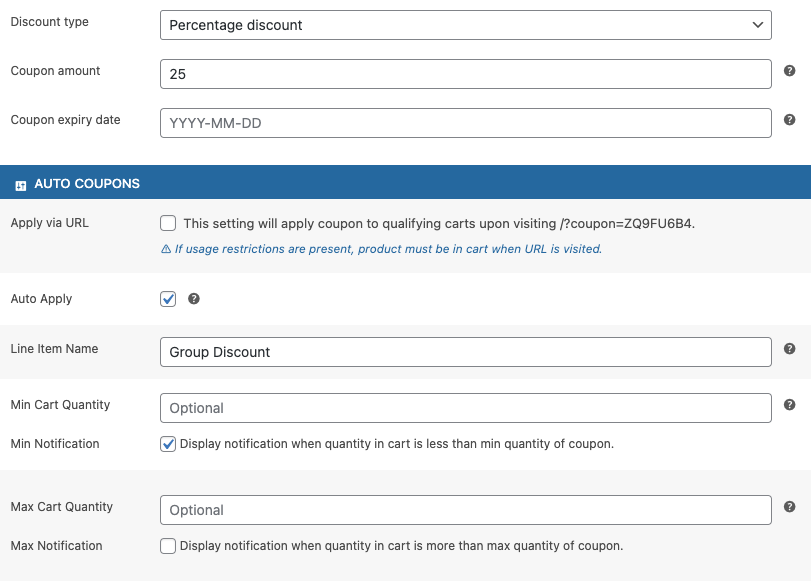Click the Discount type chevron arrow

tap(758, 25)
